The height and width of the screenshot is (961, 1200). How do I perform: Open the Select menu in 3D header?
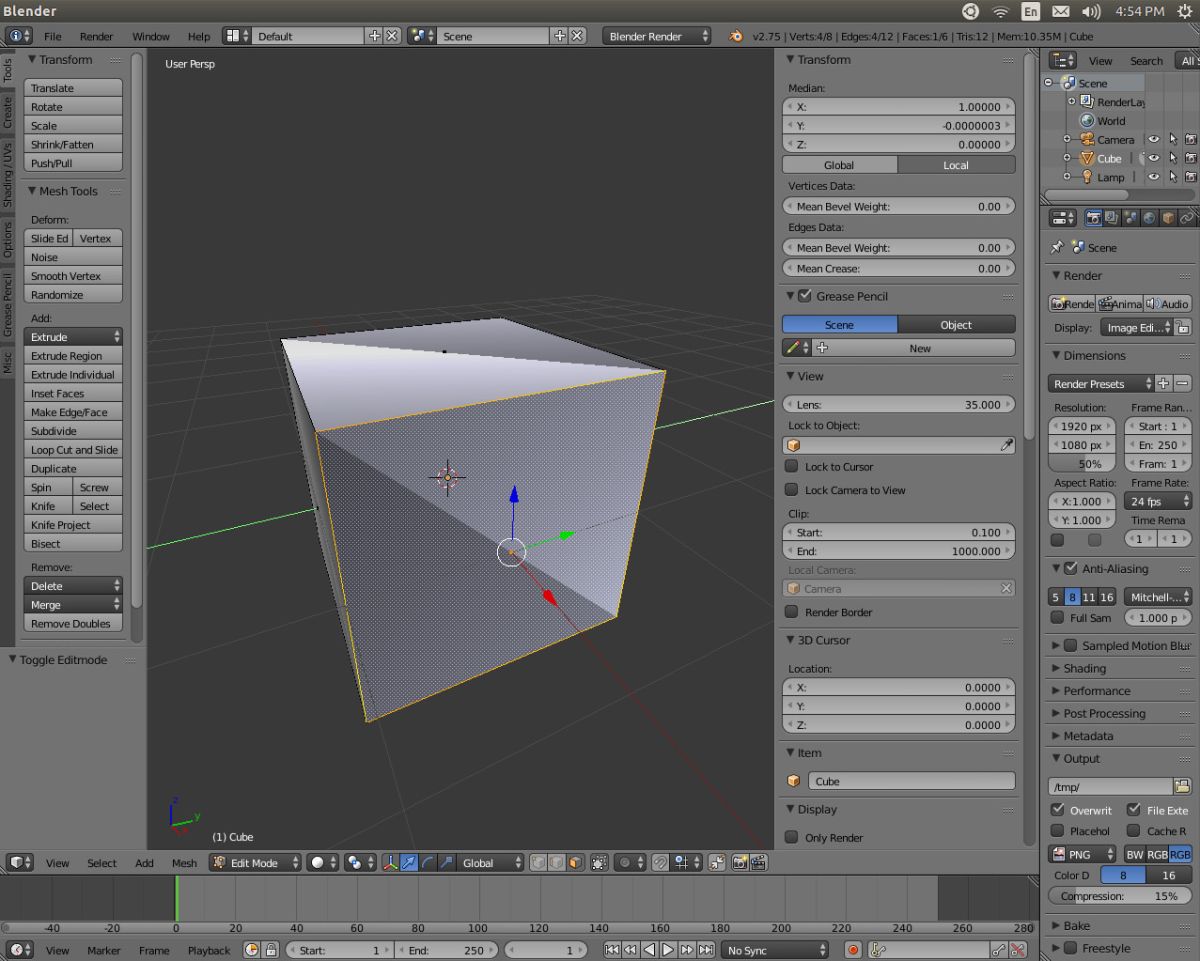pos(102,863)
